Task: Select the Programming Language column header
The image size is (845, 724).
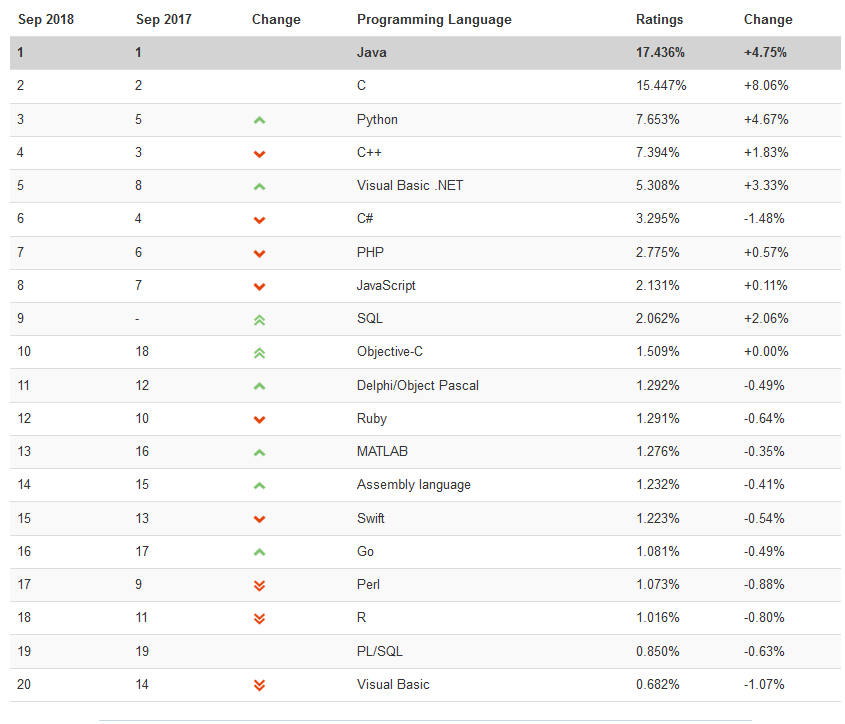Action: [434, 19]
